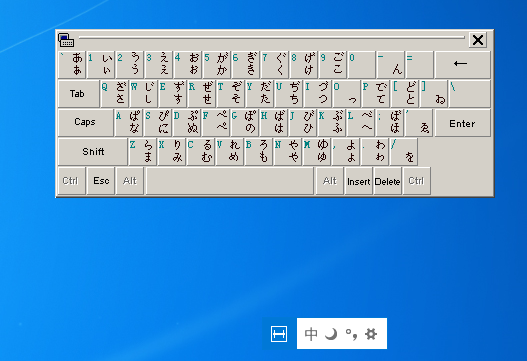Tap the 3 え key

point(159,64)
